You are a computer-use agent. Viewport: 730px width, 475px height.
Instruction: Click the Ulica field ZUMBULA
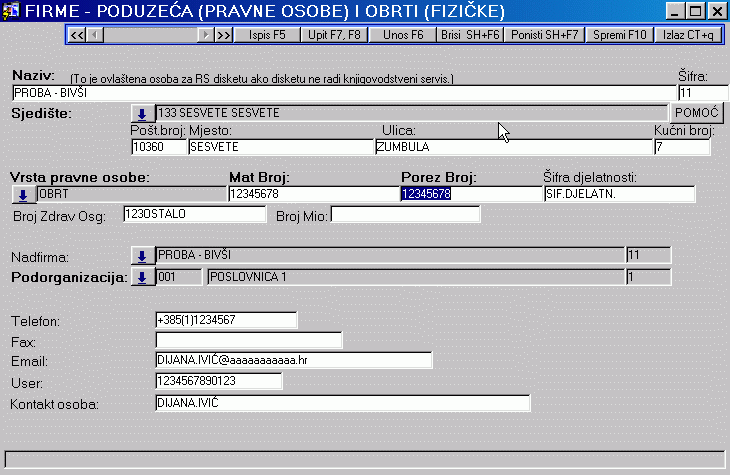[514, 147]
